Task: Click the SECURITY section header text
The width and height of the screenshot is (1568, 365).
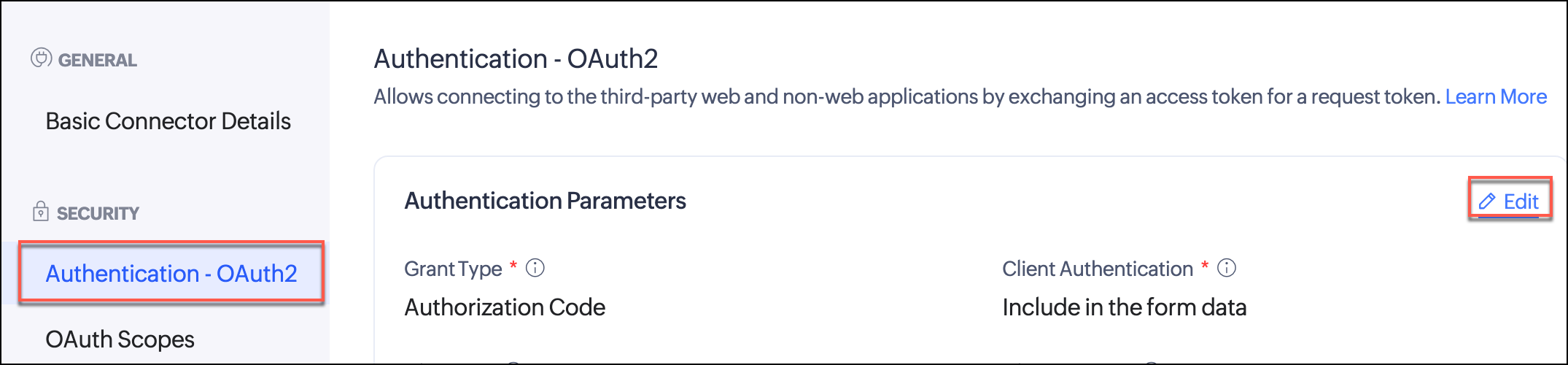Action: (98, 214)
